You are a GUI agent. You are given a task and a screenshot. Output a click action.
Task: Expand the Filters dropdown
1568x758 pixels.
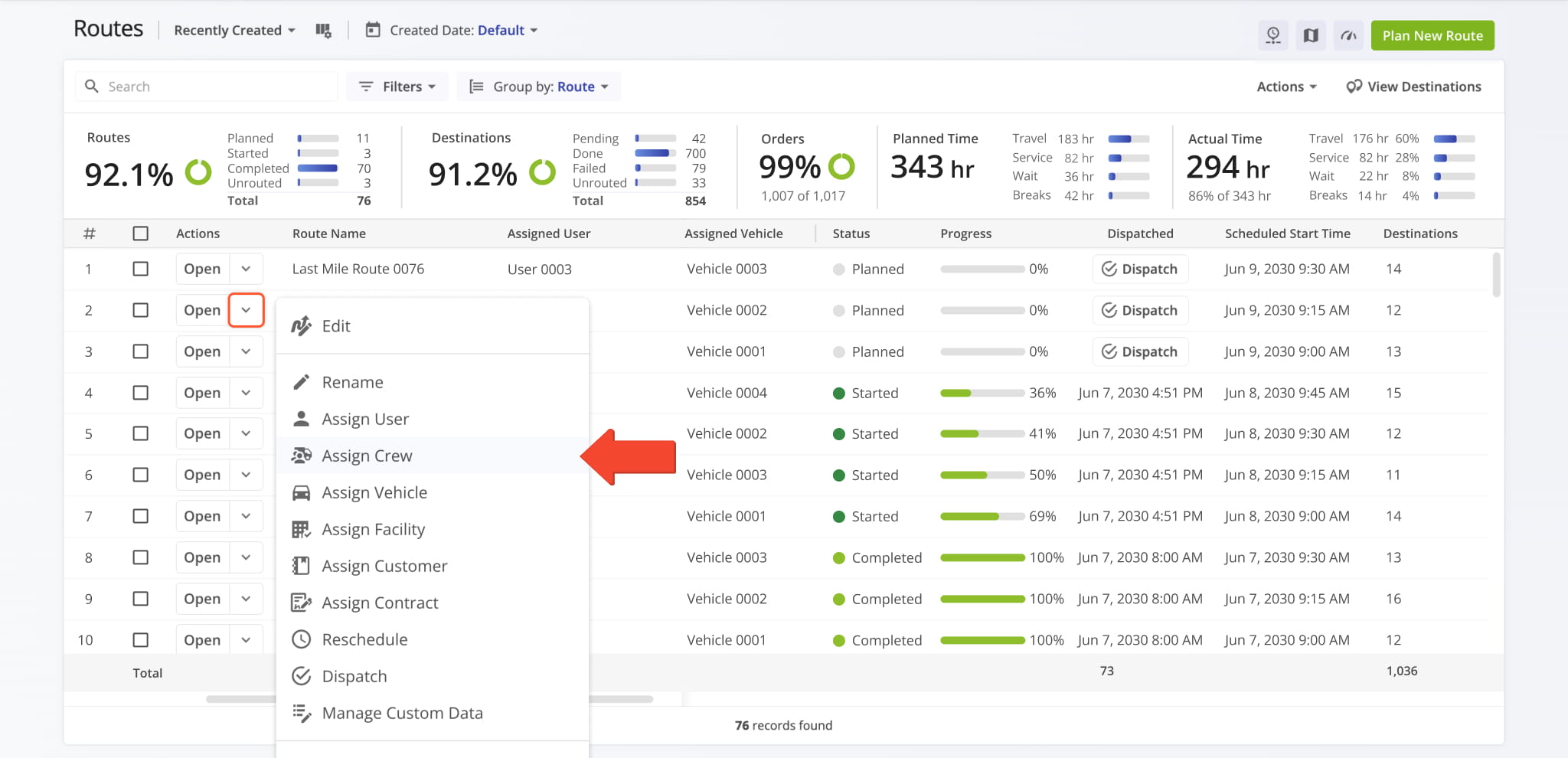pyautogui.click(x=397, y=87)
